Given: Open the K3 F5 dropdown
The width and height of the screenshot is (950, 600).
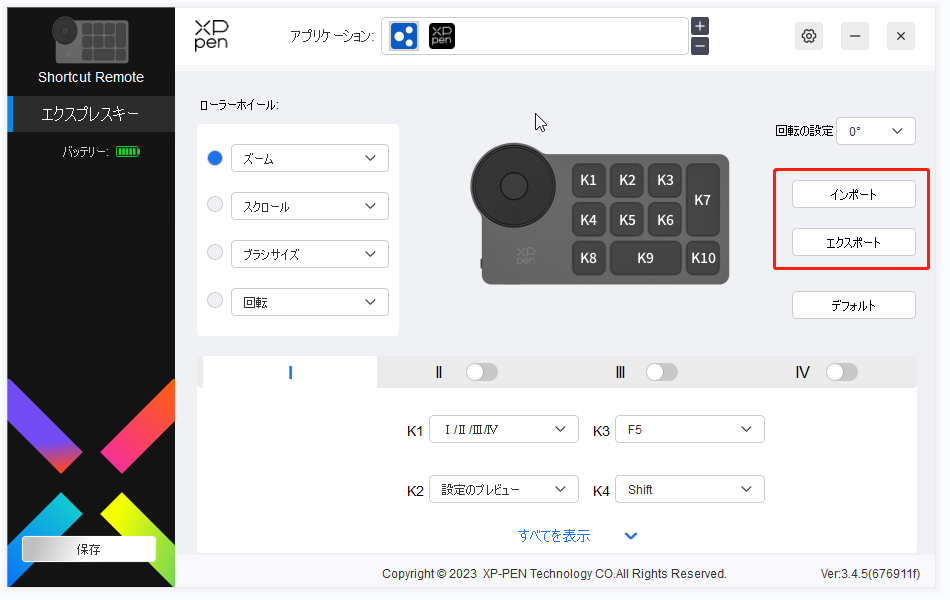Looking at the screenshot, I should pyautogui.click(x=689, y=429).
